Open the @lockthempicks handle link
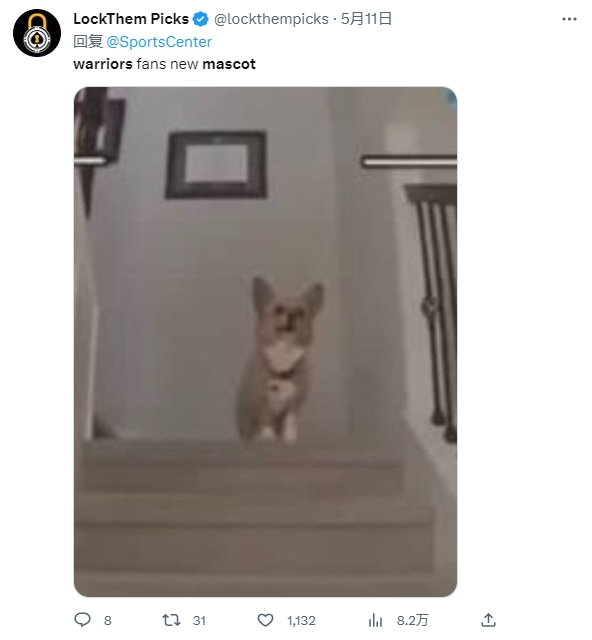 [x=271, y=19]
